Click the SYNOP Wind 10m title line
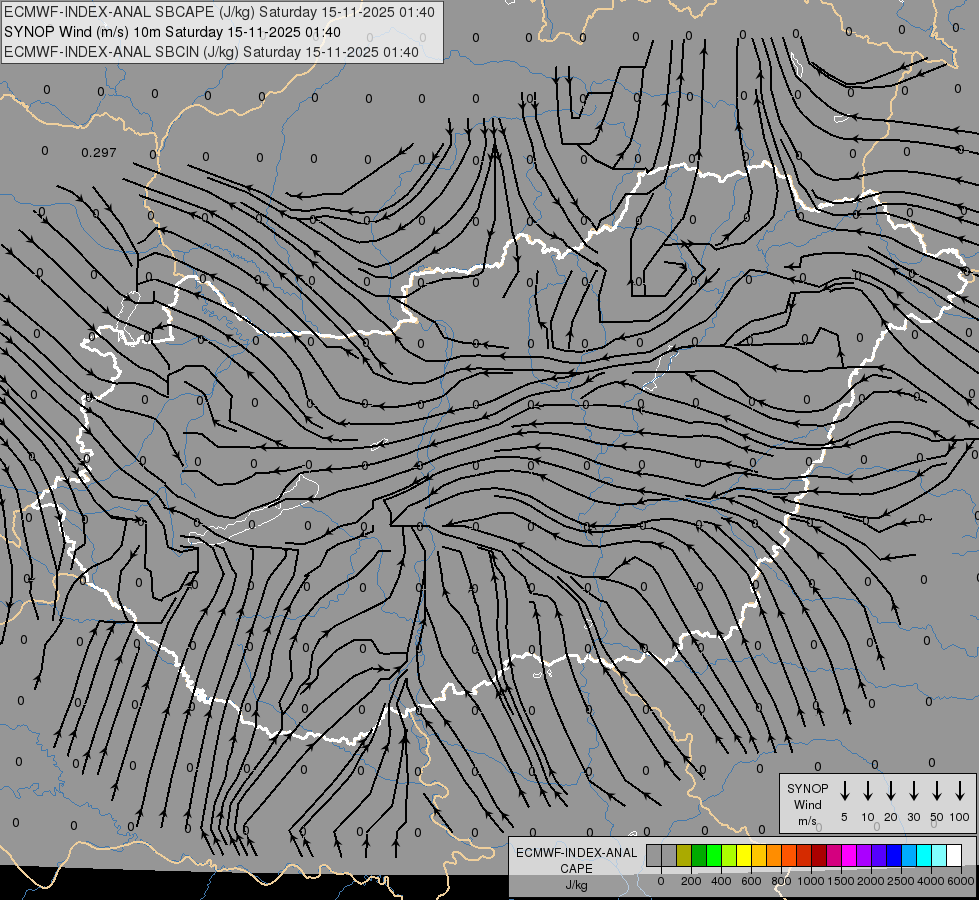979x900 pixels. 172,32
